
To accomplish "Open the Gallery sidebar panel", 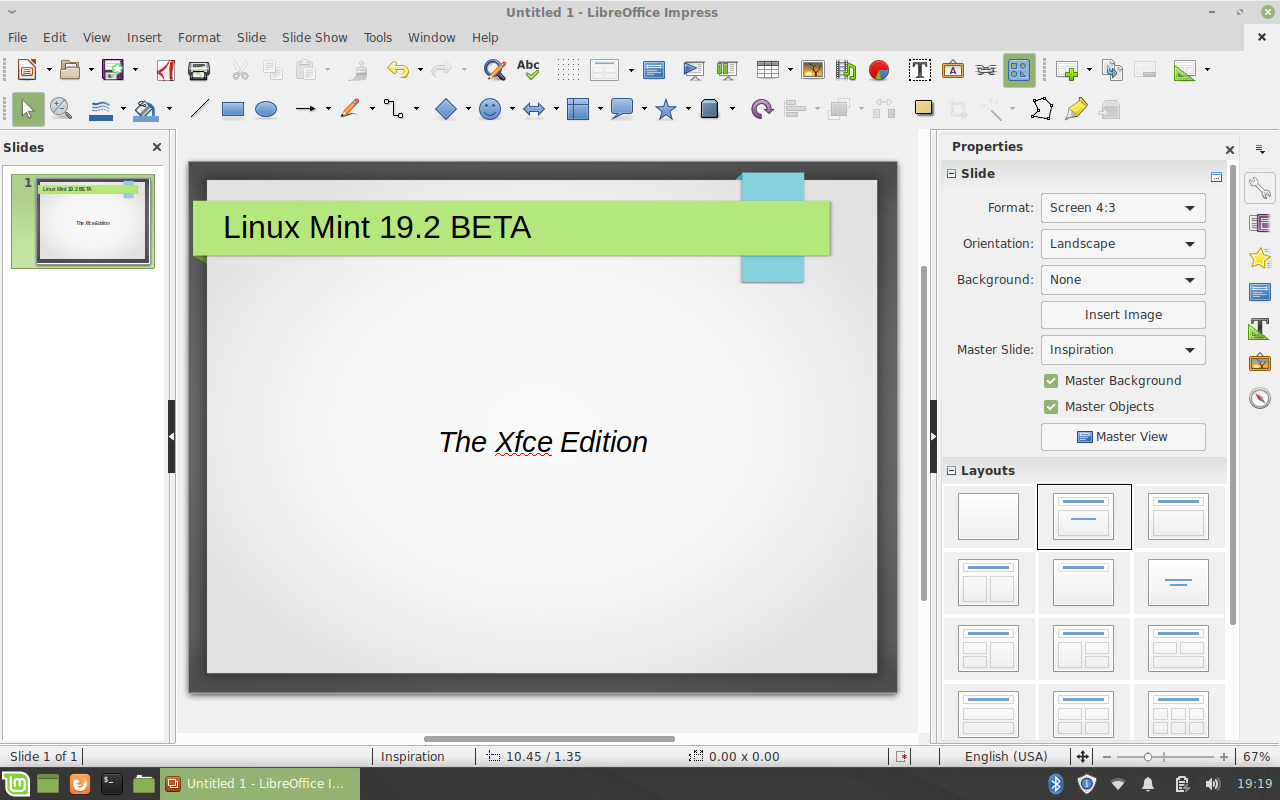I will (x=1259, y=361).
